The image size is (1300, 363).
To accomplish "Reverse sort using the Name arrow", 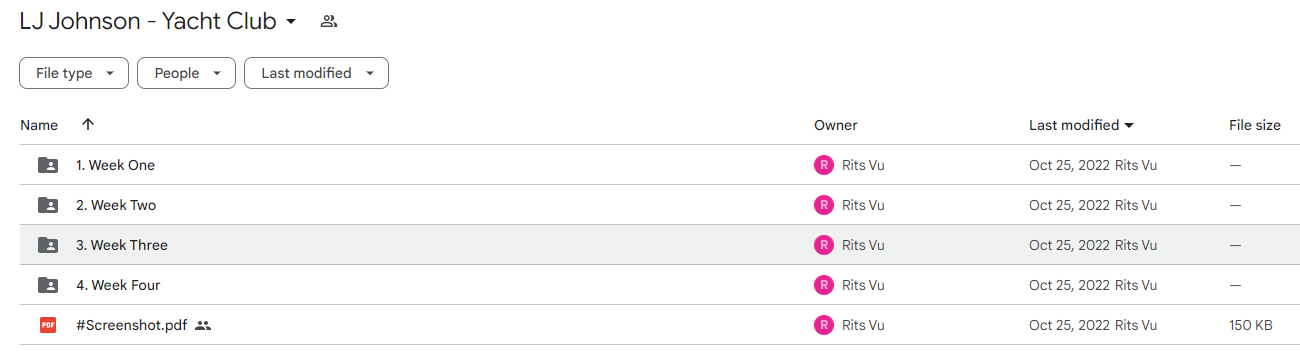I will pyautogui.click(x=88, y=125).
